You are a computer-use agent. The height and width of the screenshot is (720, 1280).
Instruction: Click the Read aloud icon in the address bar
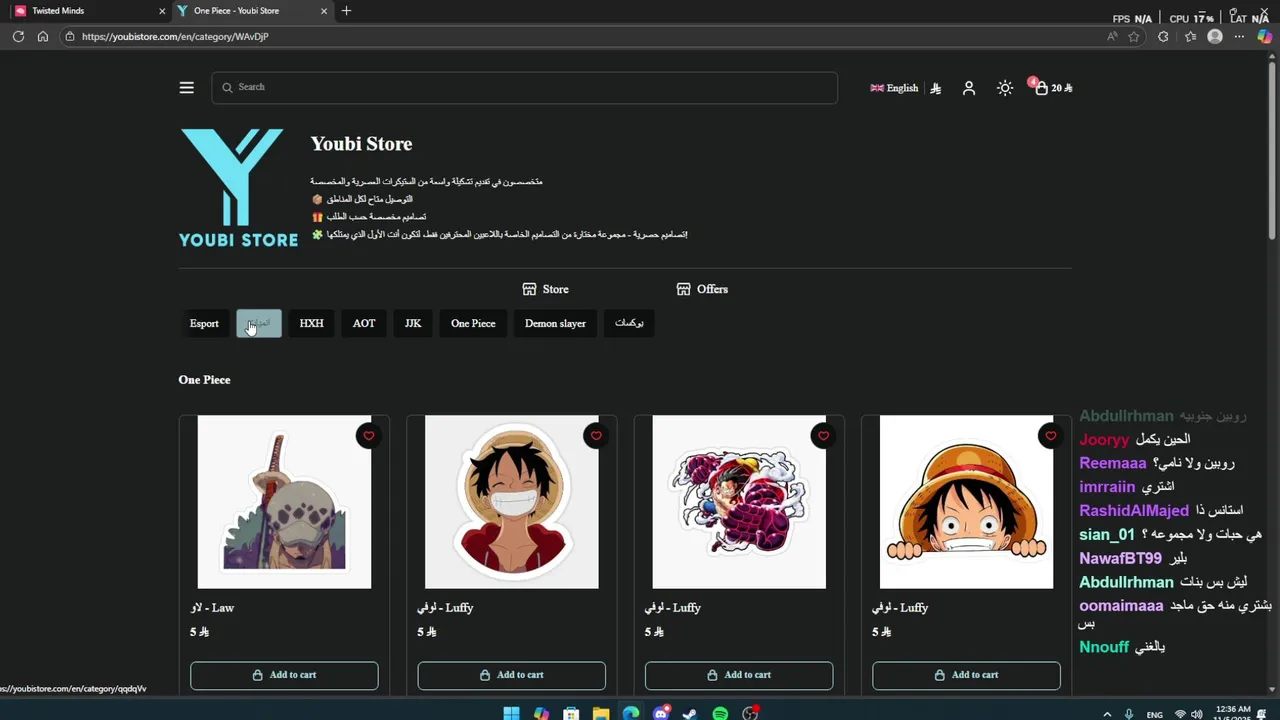coord(1112,37)
